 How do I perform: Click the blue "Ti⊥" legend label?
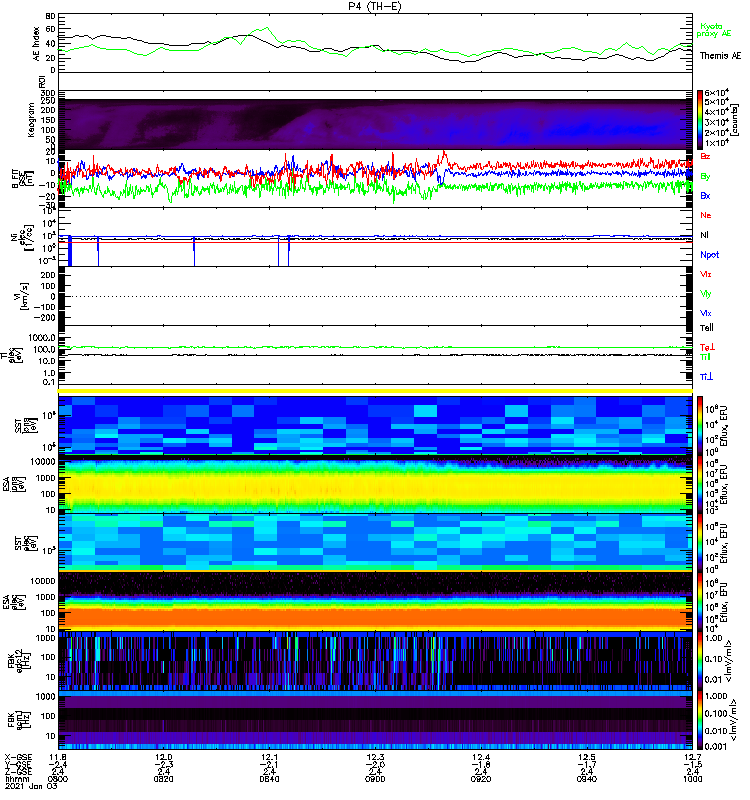(x=706, y=377)
